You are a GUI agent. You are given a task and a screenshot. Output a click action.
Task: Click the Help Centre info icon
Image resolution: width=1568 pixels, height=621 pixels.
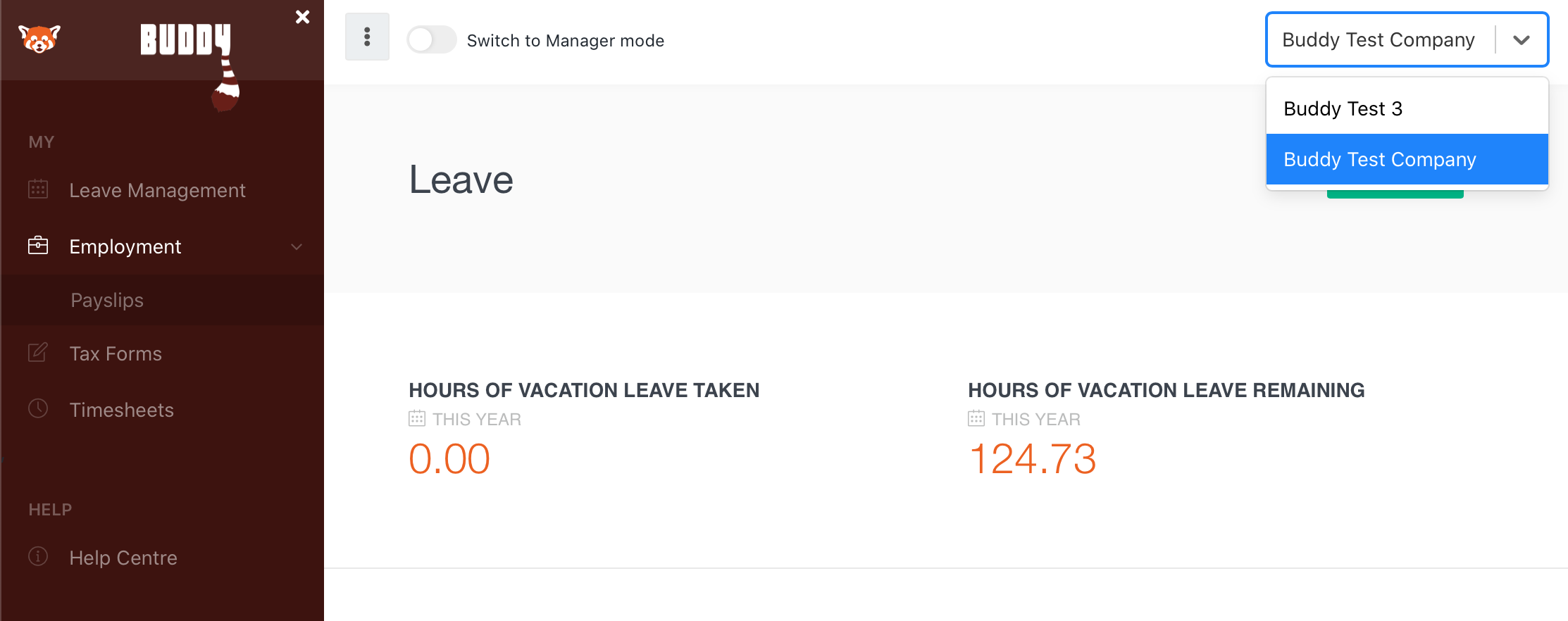(x=38, y=557)
